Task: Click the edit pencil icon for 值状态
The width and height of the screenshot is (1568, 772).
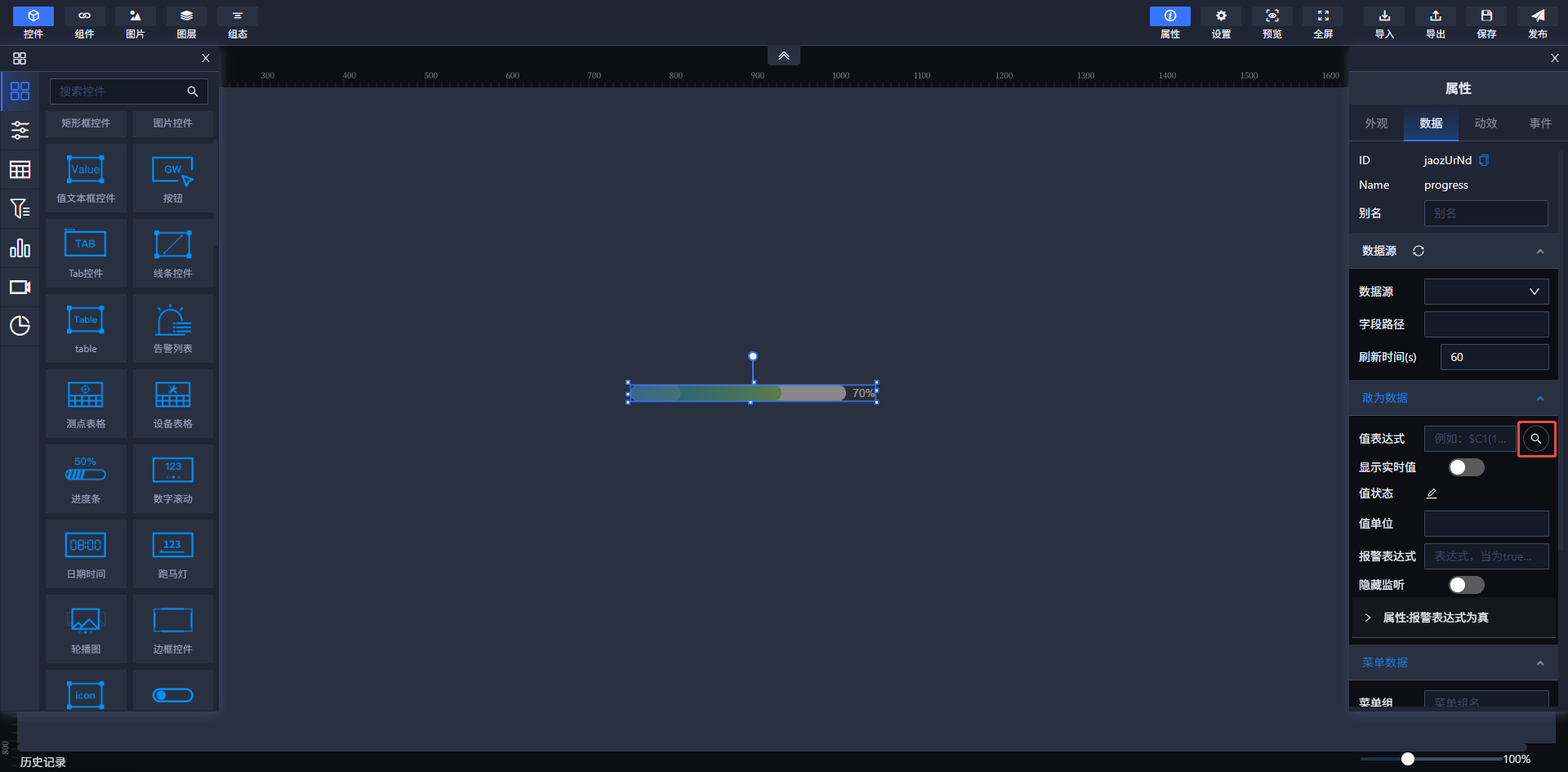Action: (x=1432, y=493)
